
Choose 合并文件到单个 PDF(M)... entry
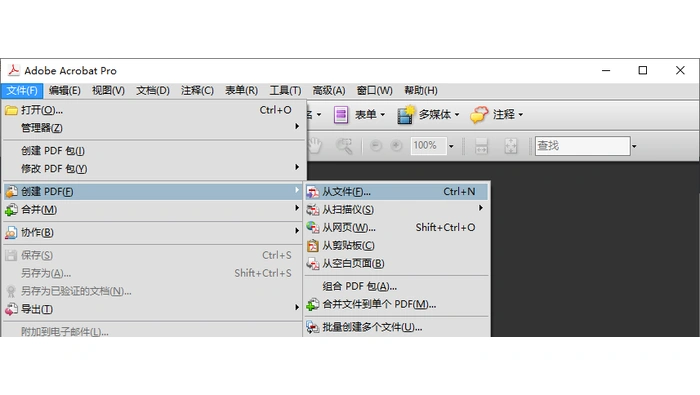tap(396, 304)
